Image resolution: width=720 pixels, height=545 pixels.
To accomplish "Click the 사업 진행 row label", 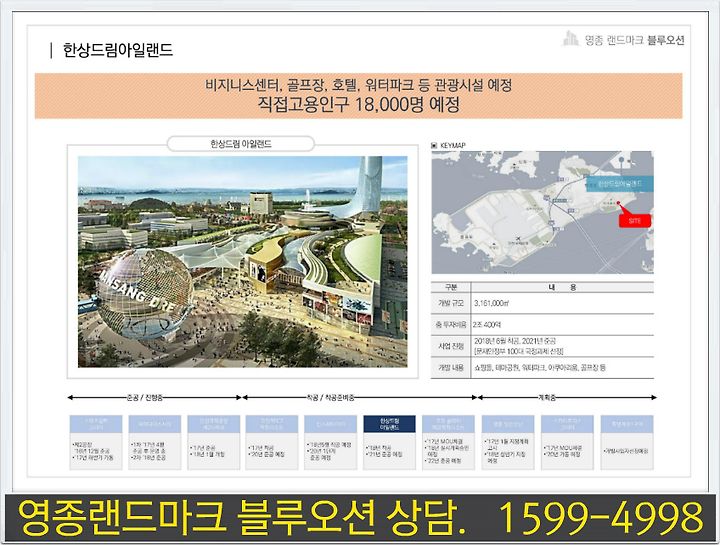I will pos(451,346).
